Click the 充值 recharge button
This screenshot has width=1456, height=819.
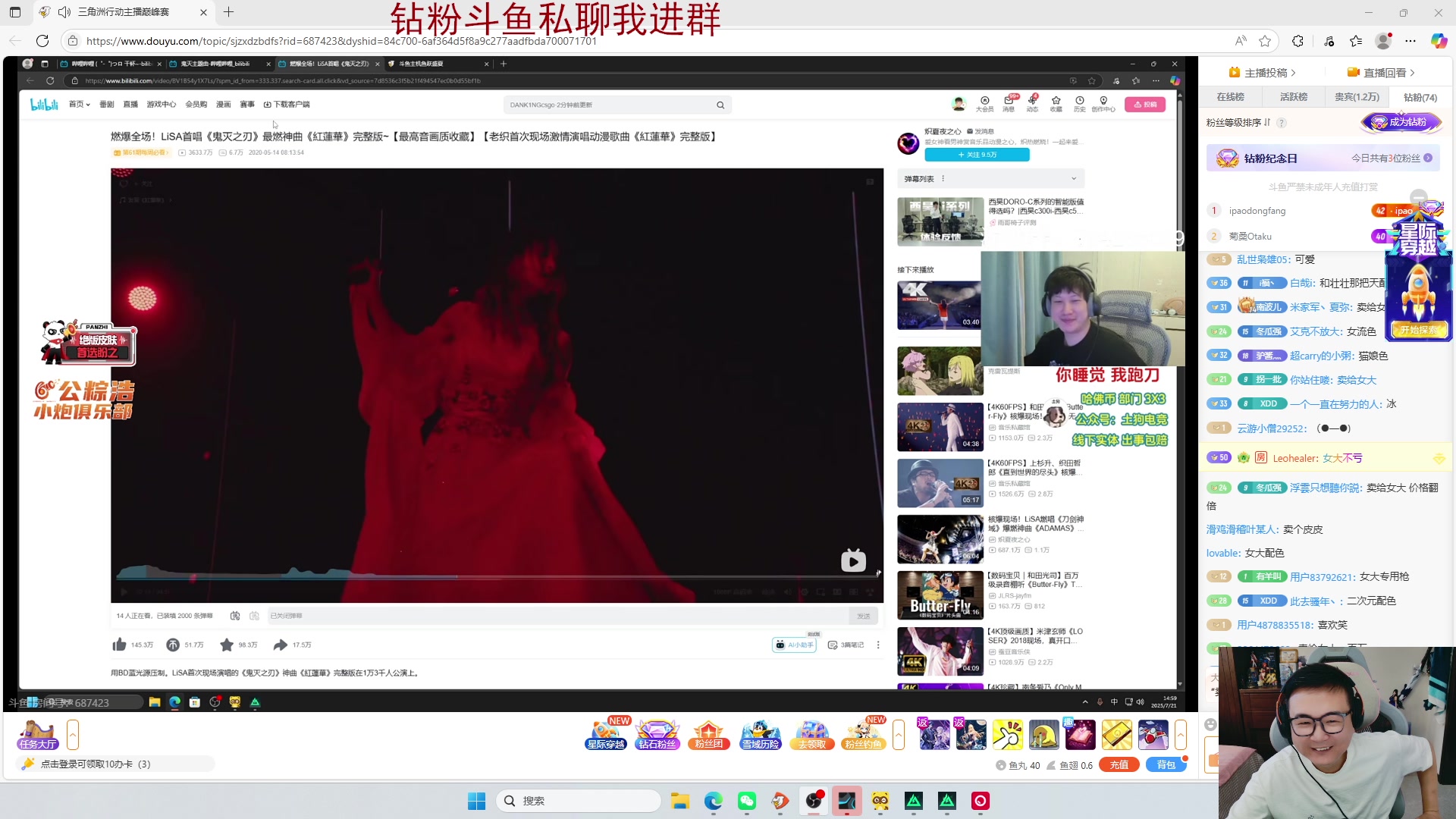[1119, 765]
